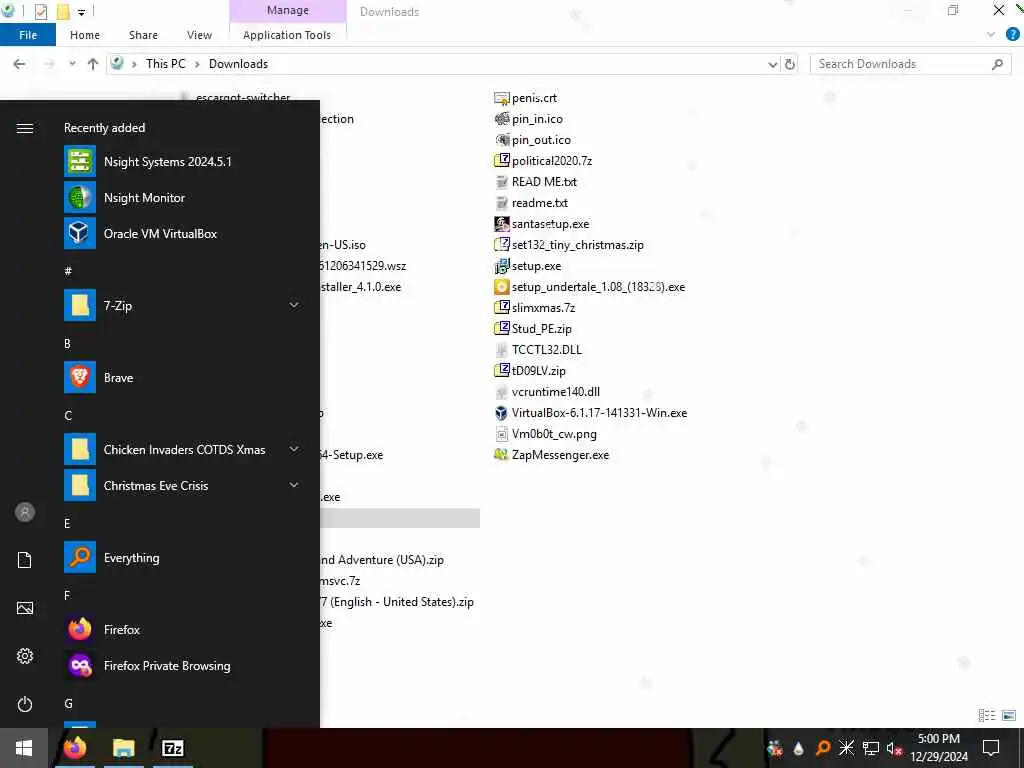Switch to the Share ribbon tab
This screenshot has height=768, width=1024.
tap(143, 35)
